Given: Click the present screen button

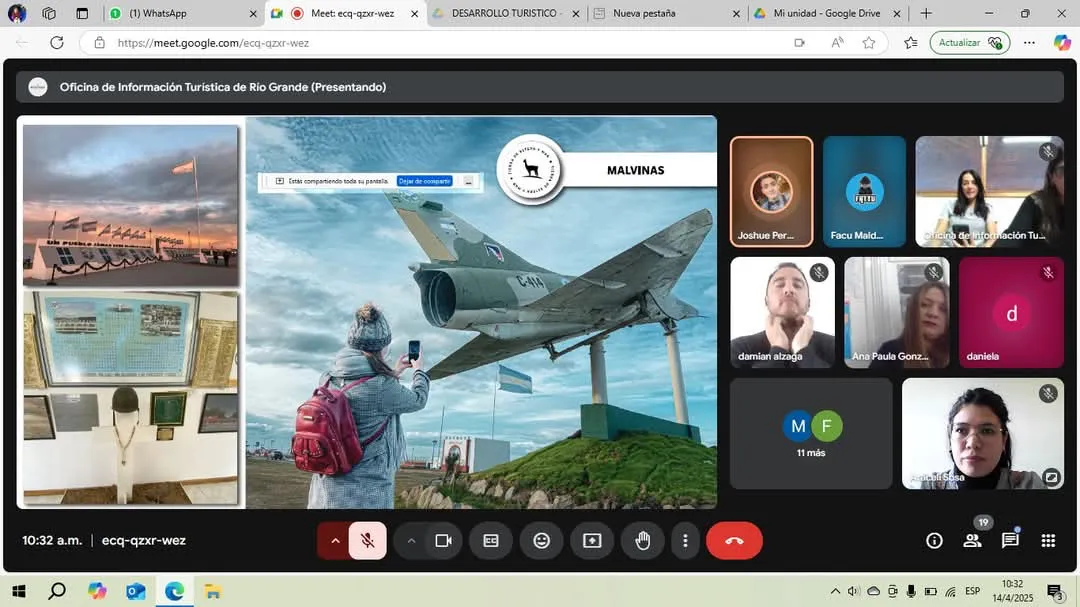Looking at the screenshot, I should coord(592,541).
